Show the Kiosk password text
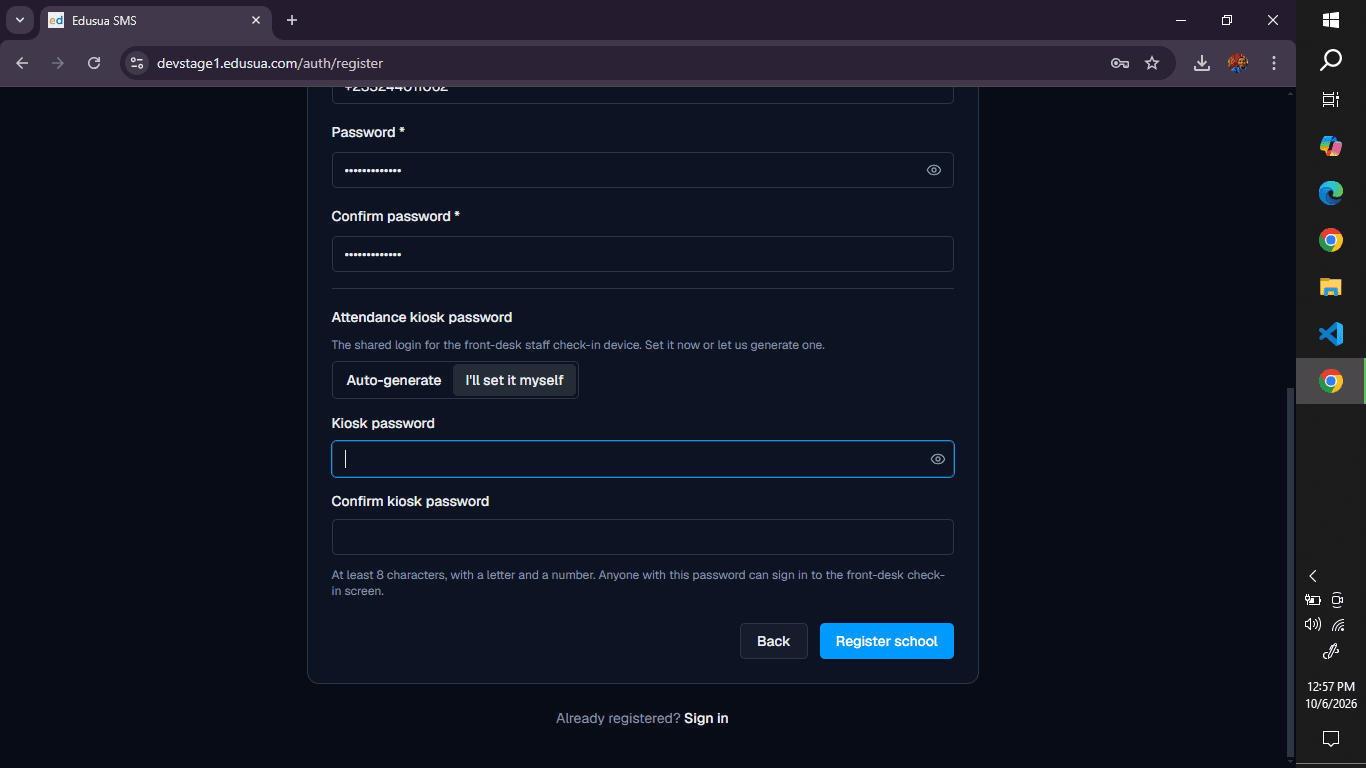The height and width of the screenshot is (768, 1366). click(938, 459)
